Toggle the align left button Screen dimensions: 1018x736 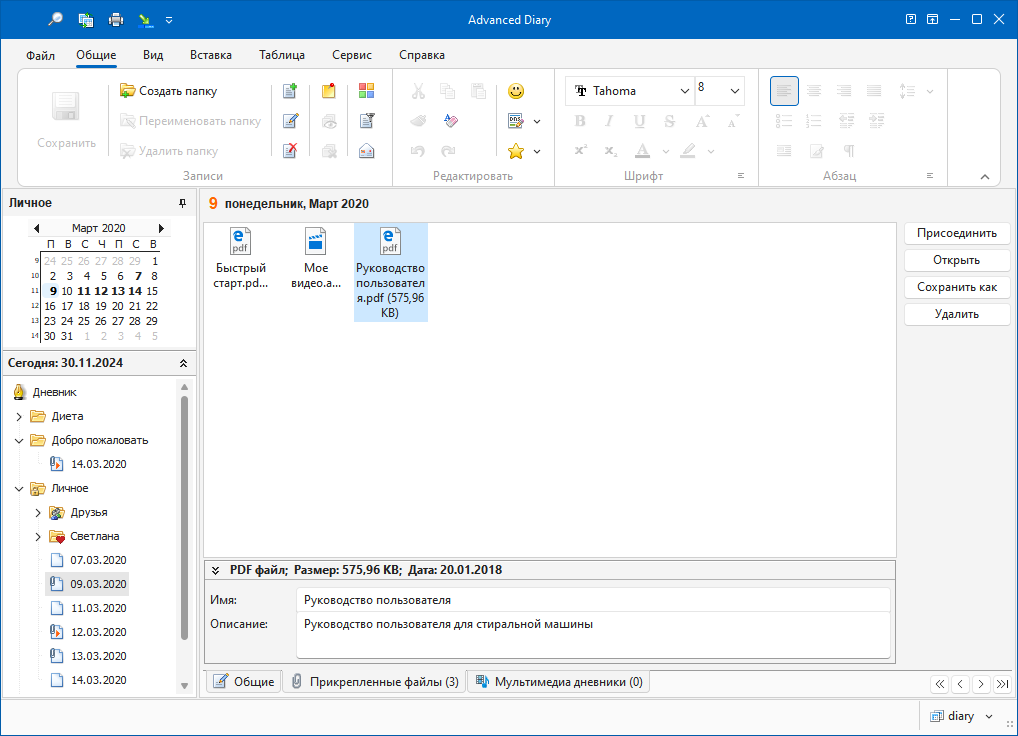784,91
